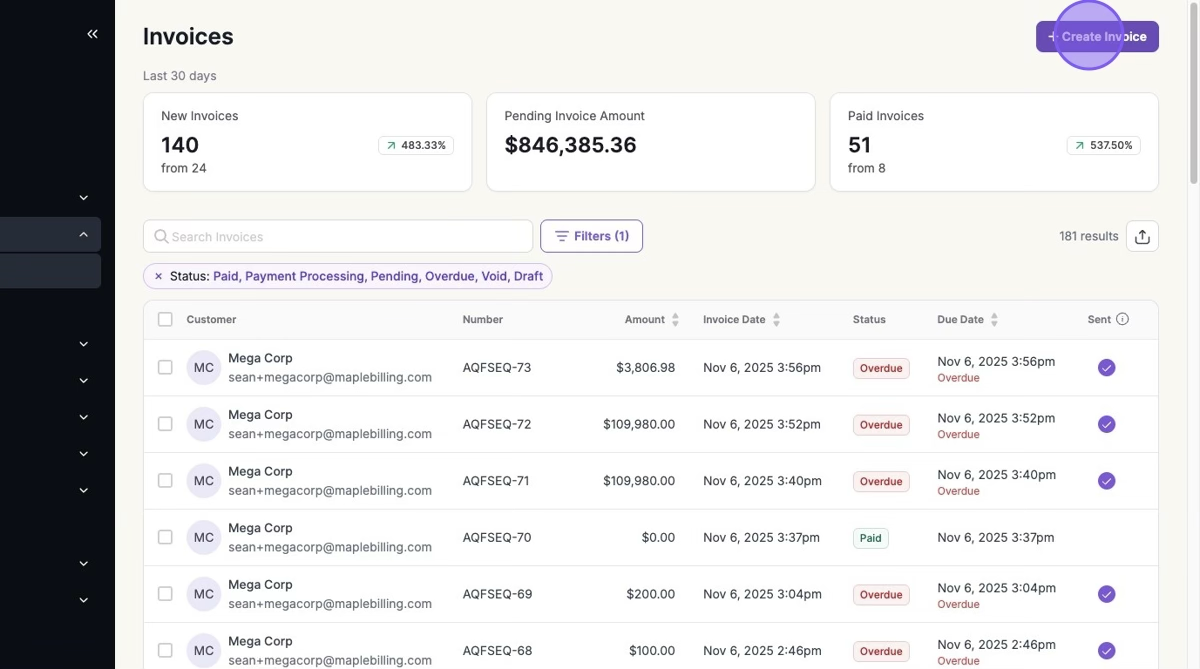Sort by Invoice Date arrows
The height and width of the screenshot is (669, 1200).
(x=776, y=320)
